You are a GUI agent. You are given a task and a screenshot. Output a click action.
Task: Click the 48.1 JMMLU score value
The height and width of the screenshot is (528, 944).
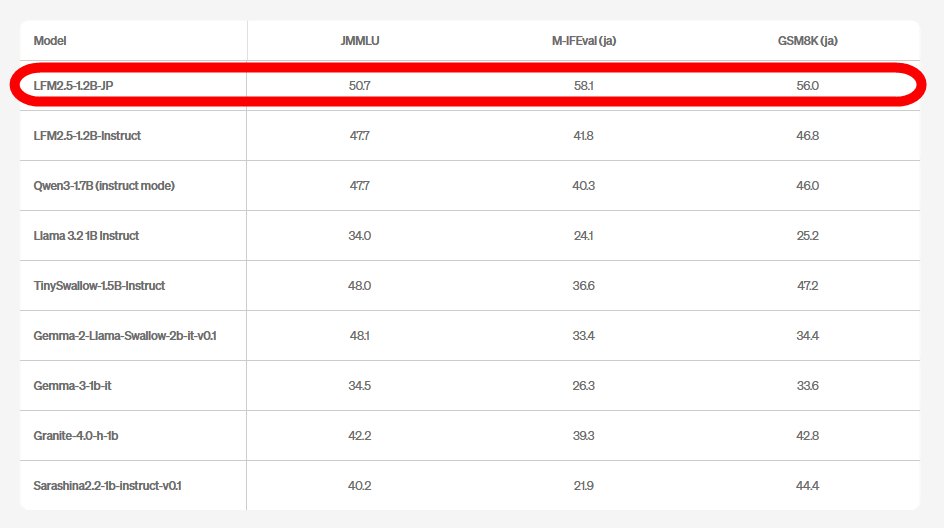[360, 335]
